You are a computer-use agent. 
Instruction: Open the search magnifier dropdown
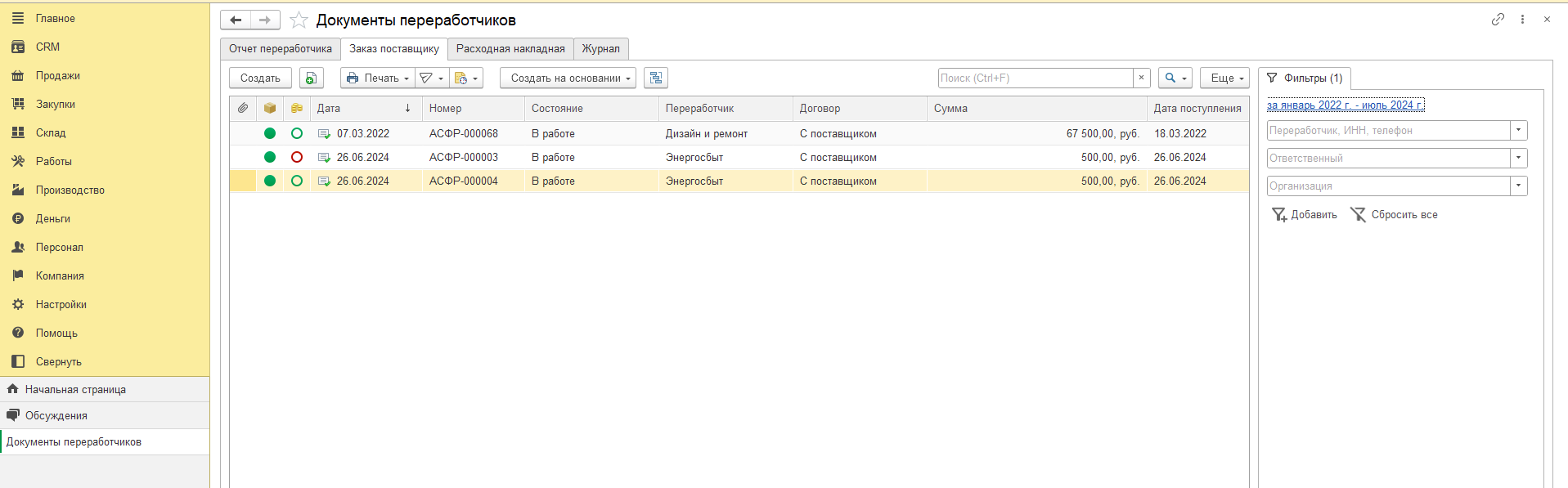1175,78
